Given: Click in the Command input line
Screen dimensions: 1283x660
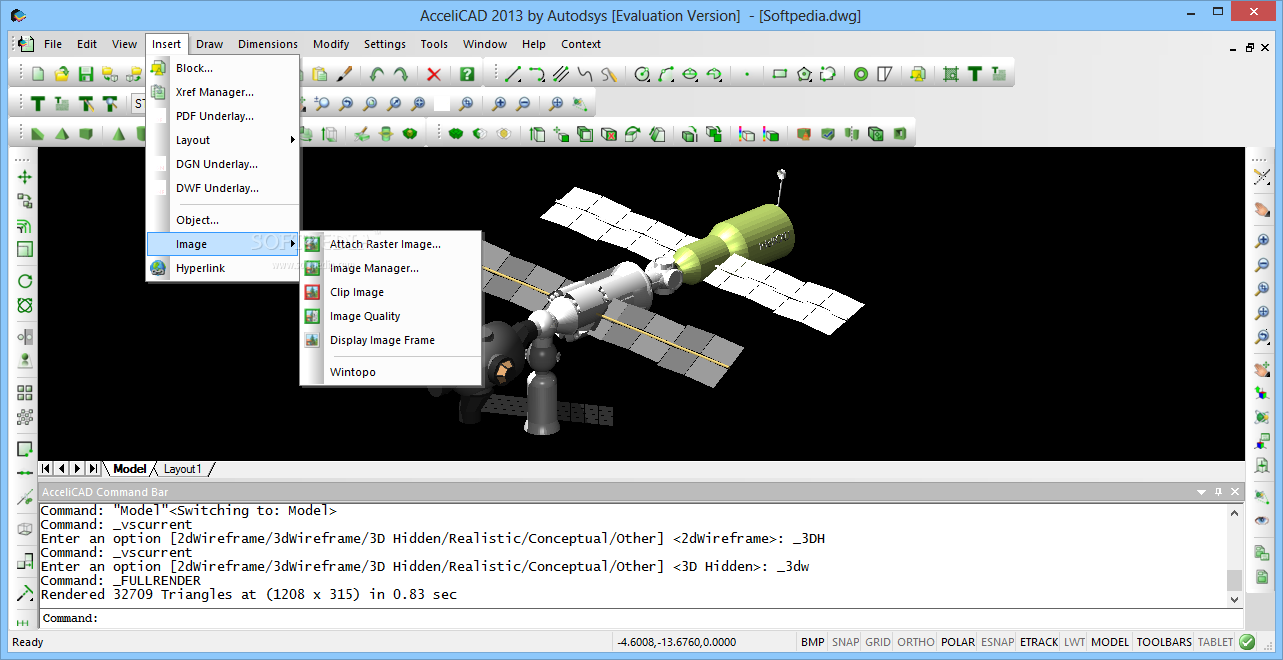Looking at the screenshot, I should pyautogui.click(x=640, y=618).
